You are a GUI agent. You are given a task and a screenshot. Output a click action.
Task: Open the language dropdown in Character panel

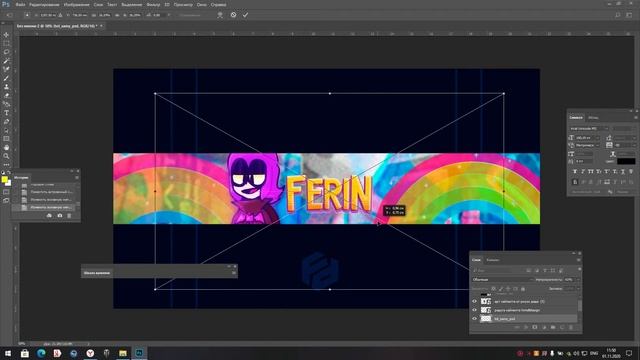click(589, 191)
